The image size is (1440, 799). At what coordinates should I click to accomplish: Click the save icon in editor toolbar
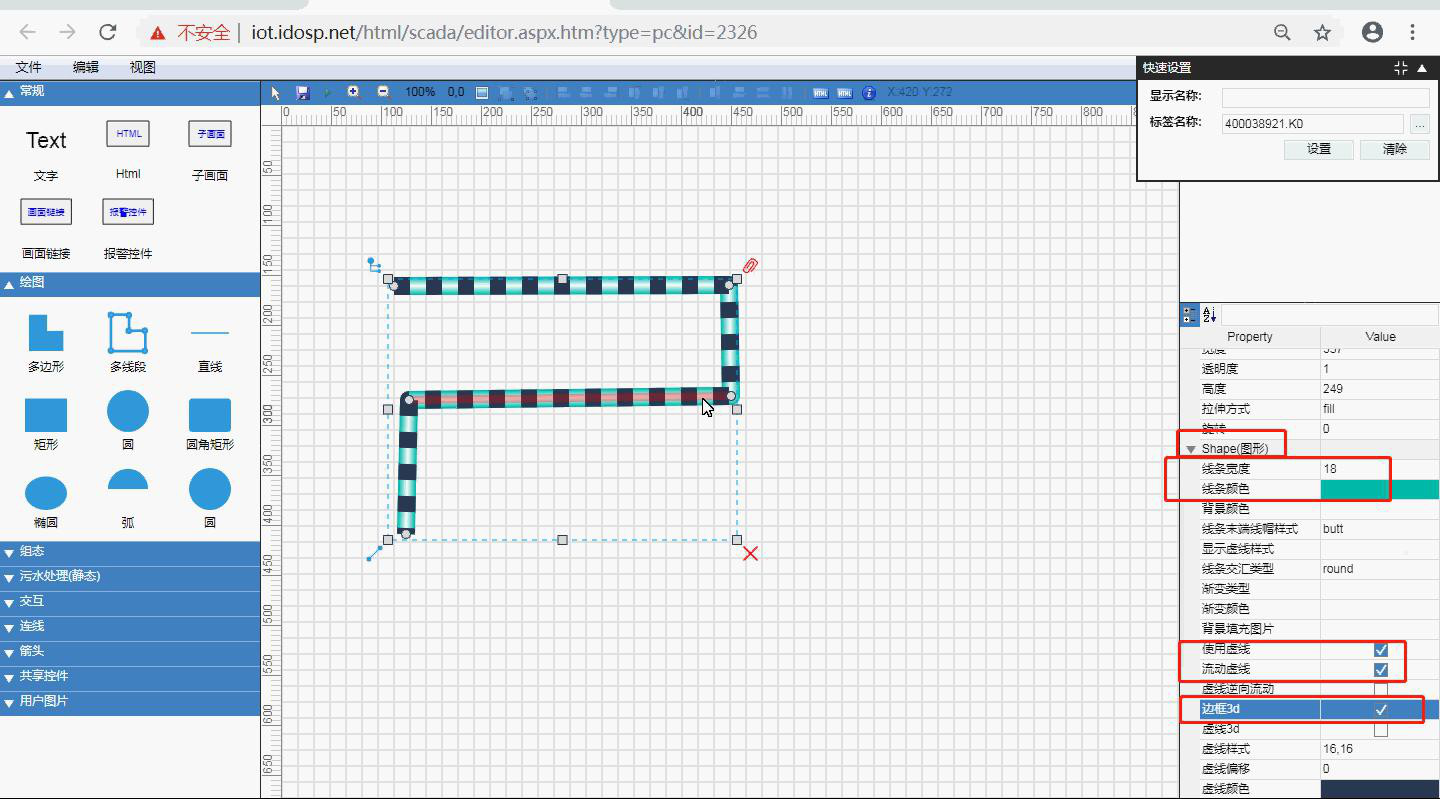coord(302,92)
